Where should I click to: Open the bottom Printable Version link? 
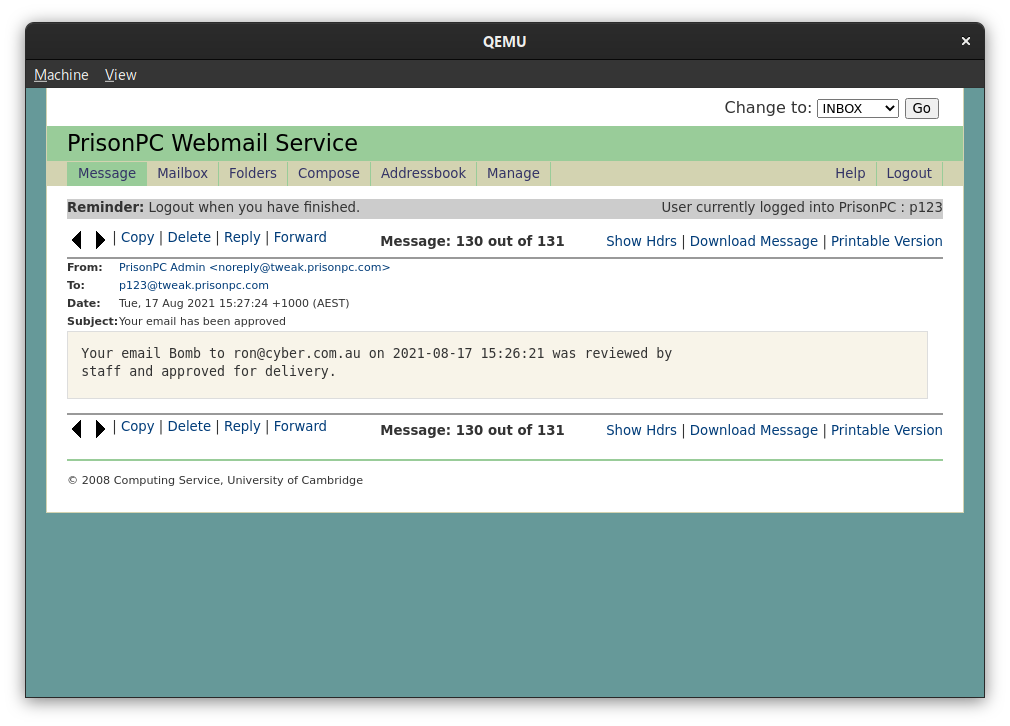pyautogui.click(x=886, y=430)
